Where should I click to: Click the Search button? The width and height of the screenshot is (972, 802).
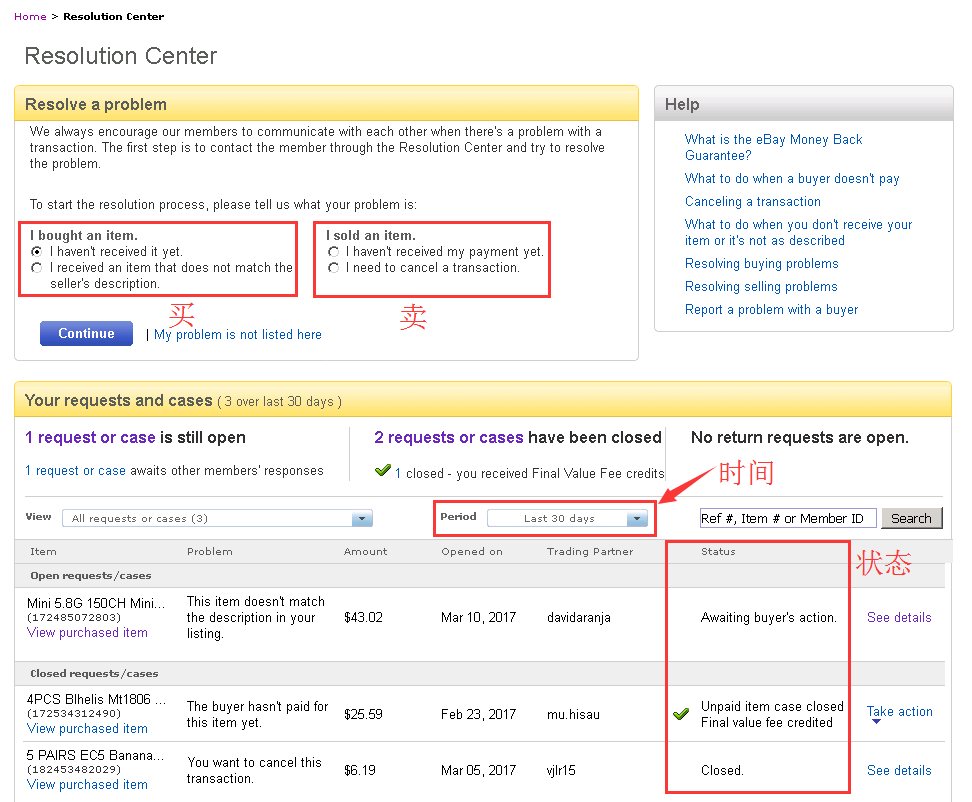[x=910, y=518]
